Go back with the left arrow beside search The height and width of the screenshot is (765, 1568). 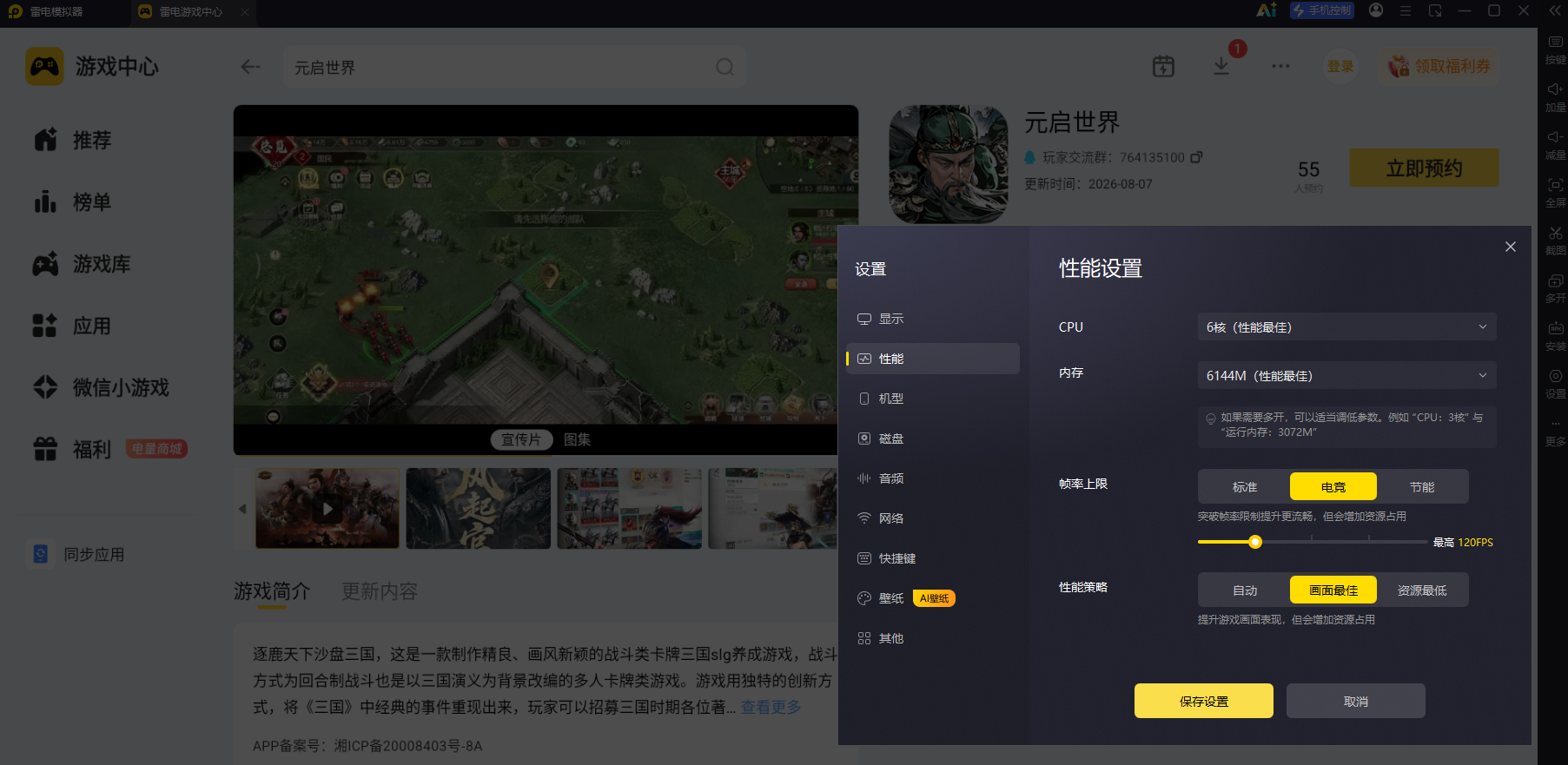[x=251, y=67]
